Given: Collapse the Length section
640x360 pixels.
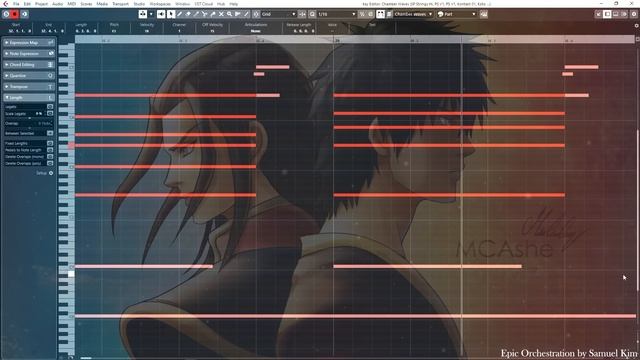Looking at the screenshot, I should pos(7,98).
